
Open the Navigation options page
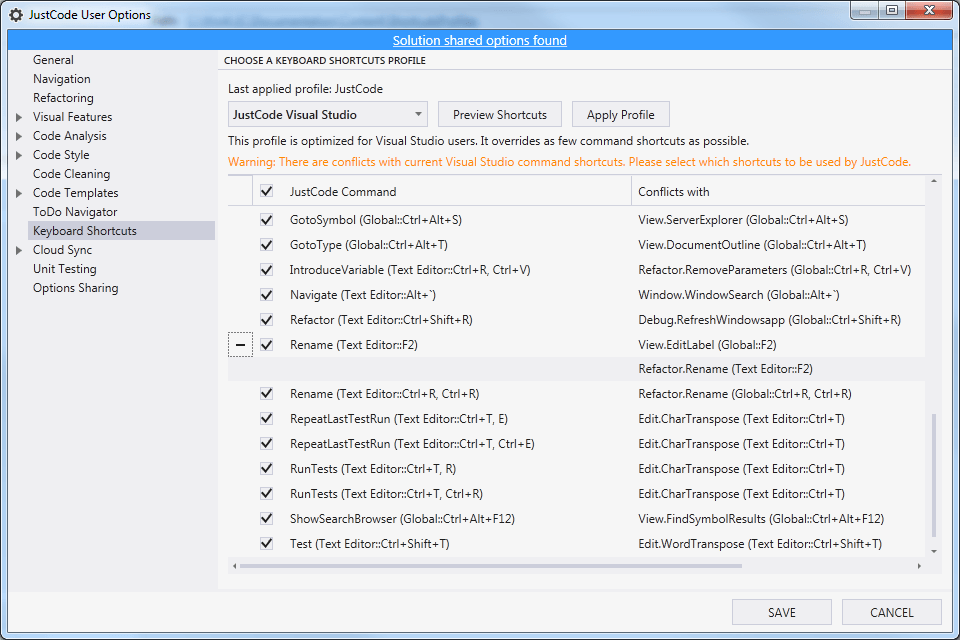click(62, 79)
